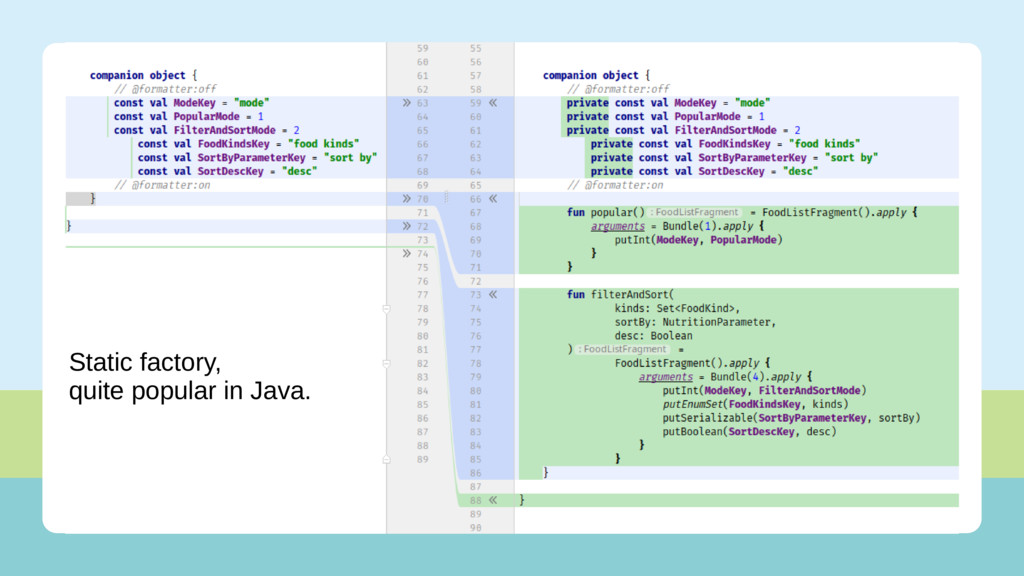
Task: Click the ': FoodListFragment' hint after popular()
Action: [x=695, y=212]
